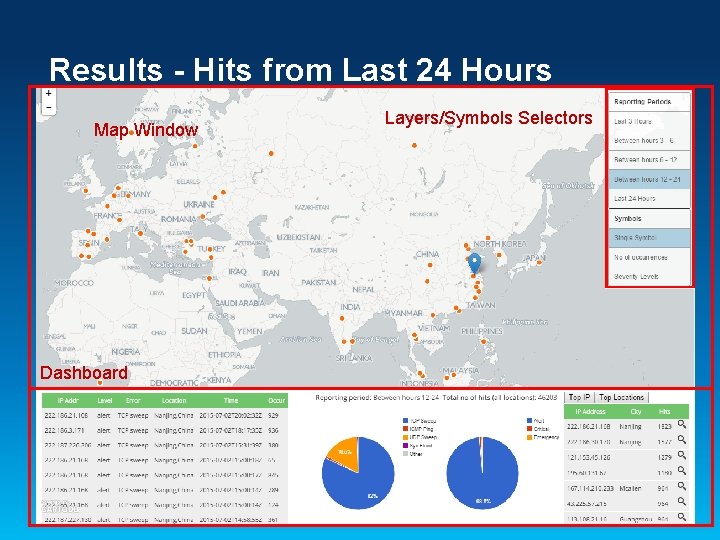Image resolution: width=720 pixels, height=540 pixels.
Task: Click the 1823 hits cell
Action: [x=664, y=426]
